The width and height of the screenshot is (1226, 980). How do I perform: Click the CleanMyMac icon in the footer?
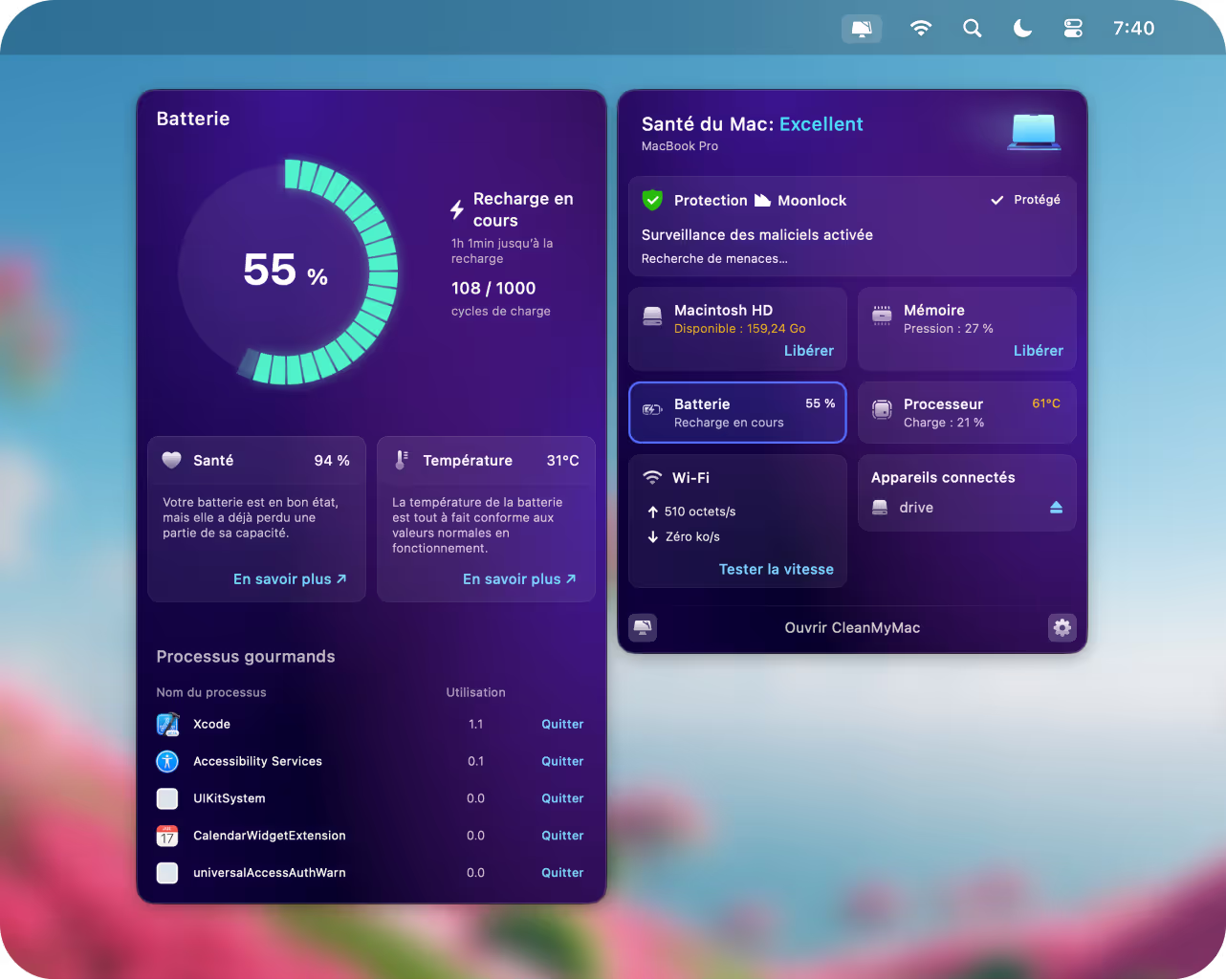pos(643,627)
